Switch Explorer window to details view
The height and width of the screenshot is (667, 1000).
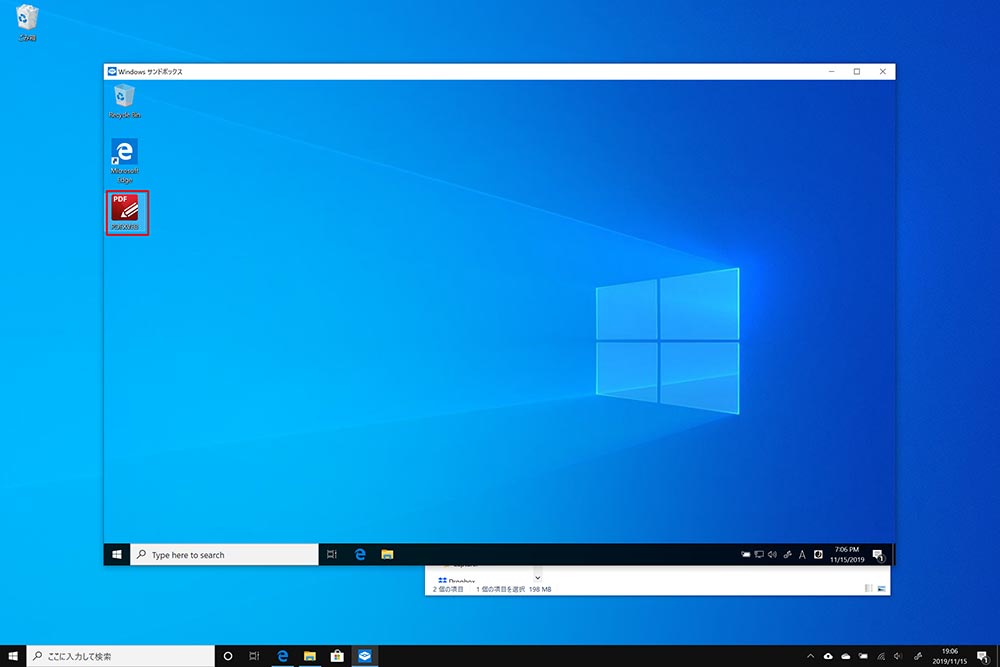(x=869, y=589)
